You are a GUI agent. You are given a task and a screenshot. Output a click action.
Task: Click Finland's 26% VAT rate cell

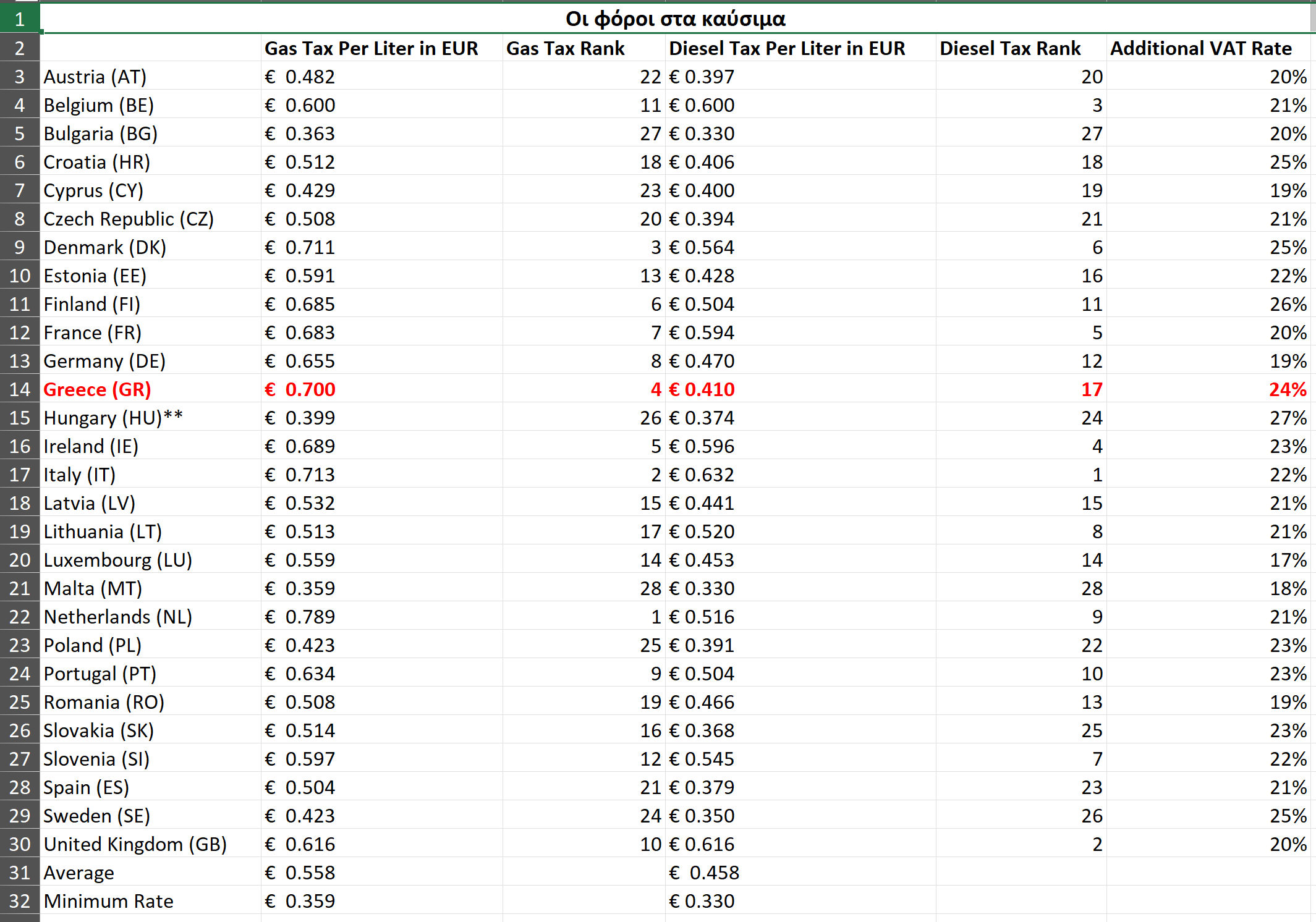pyautogui.click(x=1208, y=304)
